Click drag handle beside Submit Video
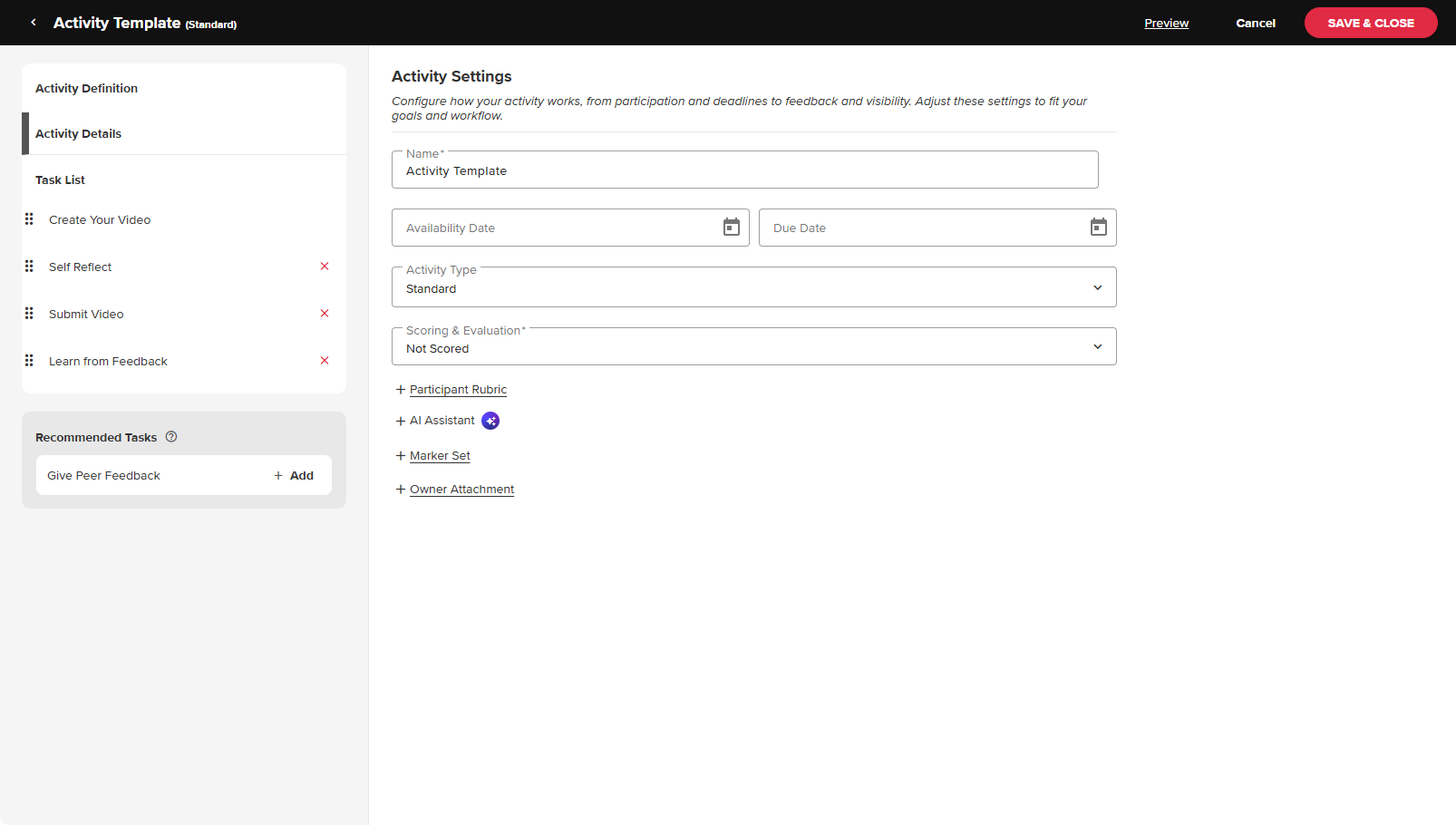Screen dimensions: 1456x825 [29, 314]
